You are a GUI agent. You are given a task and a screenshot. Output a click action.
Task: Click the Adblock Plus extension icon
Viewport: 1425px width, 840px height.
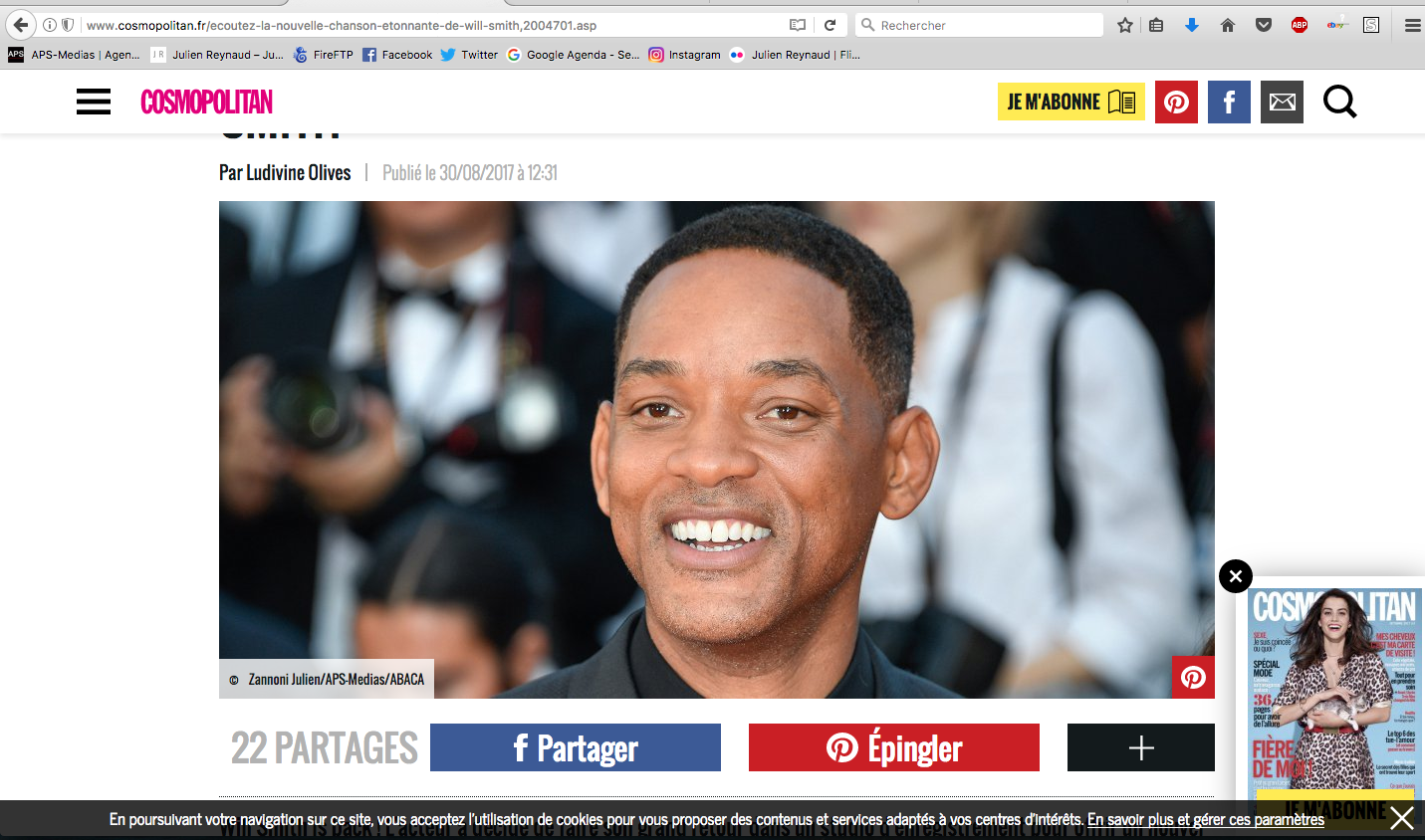pos(1299,25)
